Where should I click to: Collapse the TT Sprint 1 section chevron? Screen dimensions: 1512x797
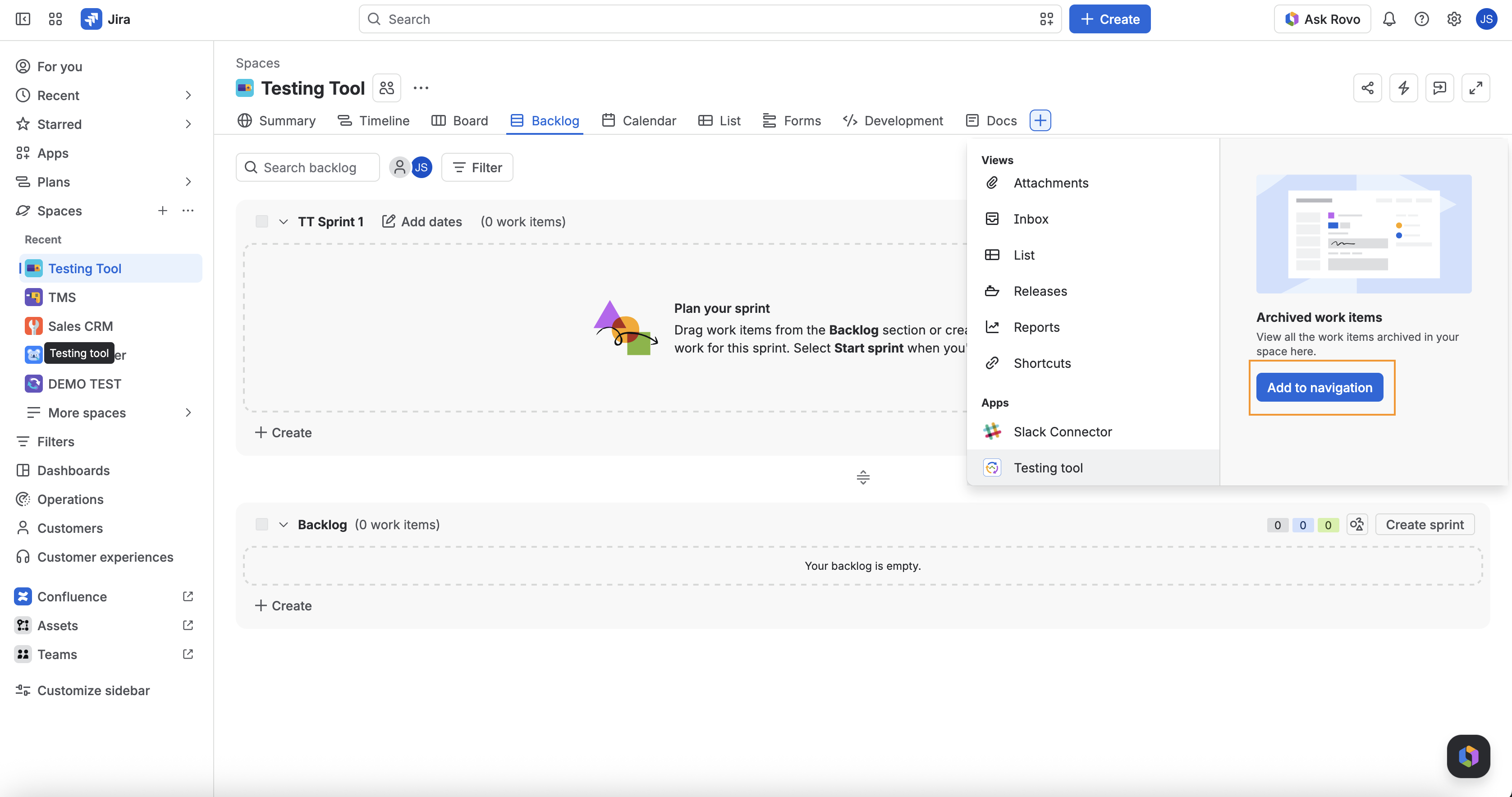point(284,221)
